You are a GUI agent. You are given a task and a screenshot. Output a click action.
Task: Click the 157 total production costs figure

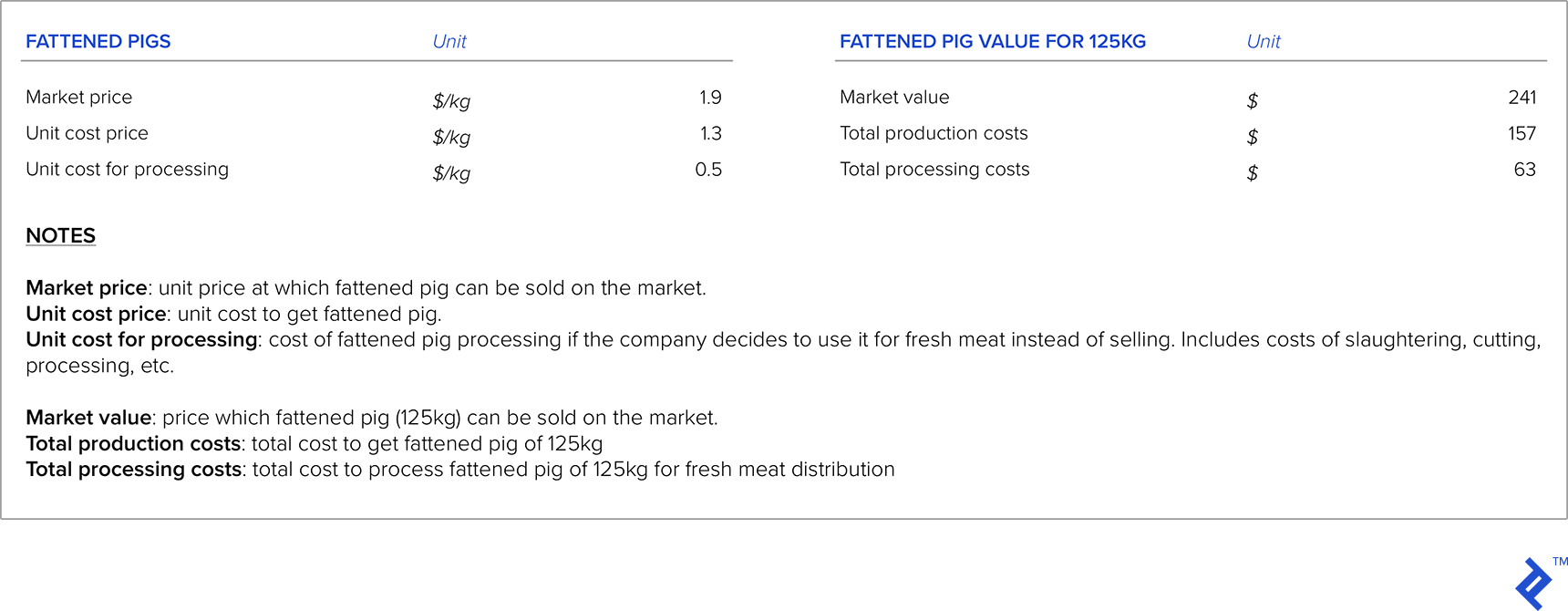(x=1522, y=134)
